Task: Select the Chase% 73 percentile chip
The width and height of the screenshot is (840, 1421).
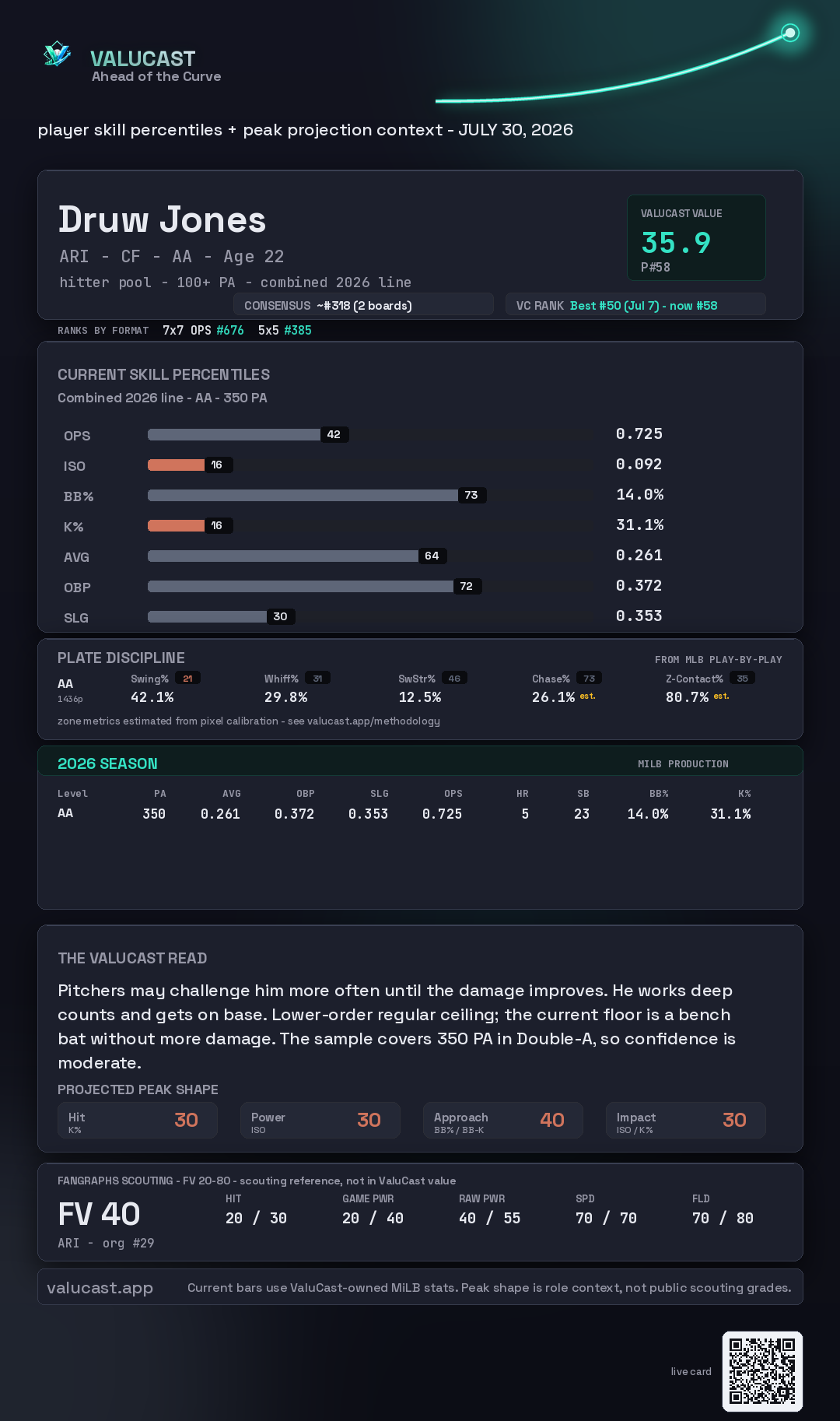Action: 590,679
